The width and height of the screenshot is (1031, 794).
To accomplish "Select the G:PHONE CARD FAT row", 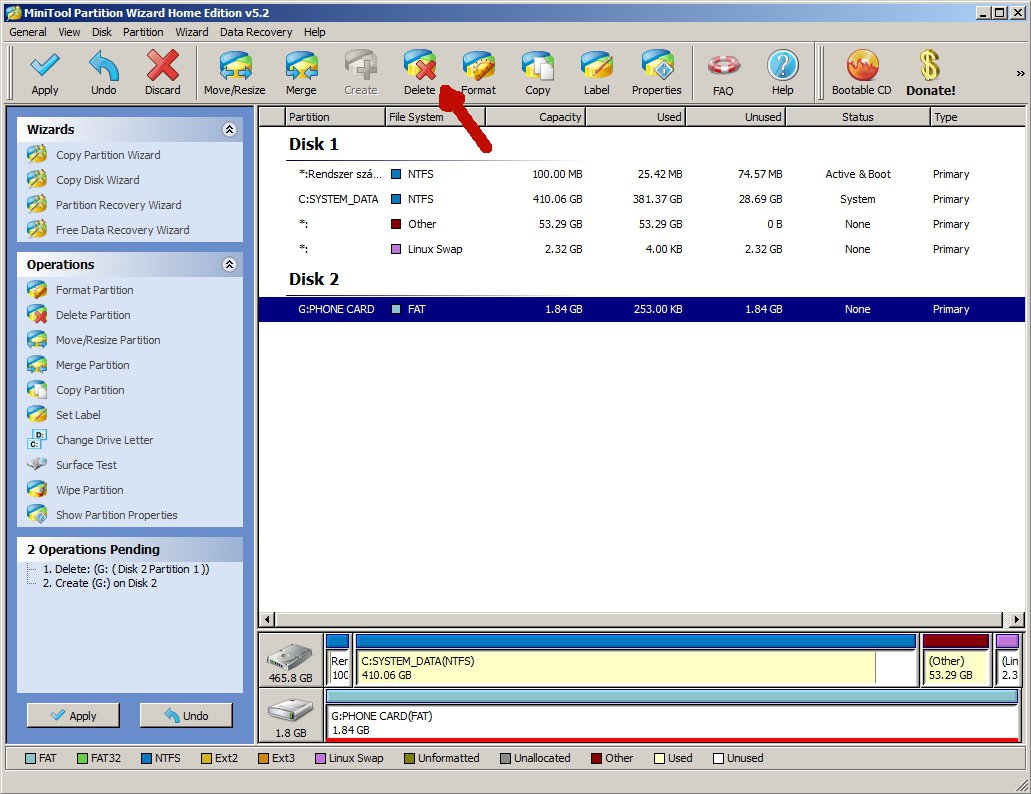I will pos(641,309).
